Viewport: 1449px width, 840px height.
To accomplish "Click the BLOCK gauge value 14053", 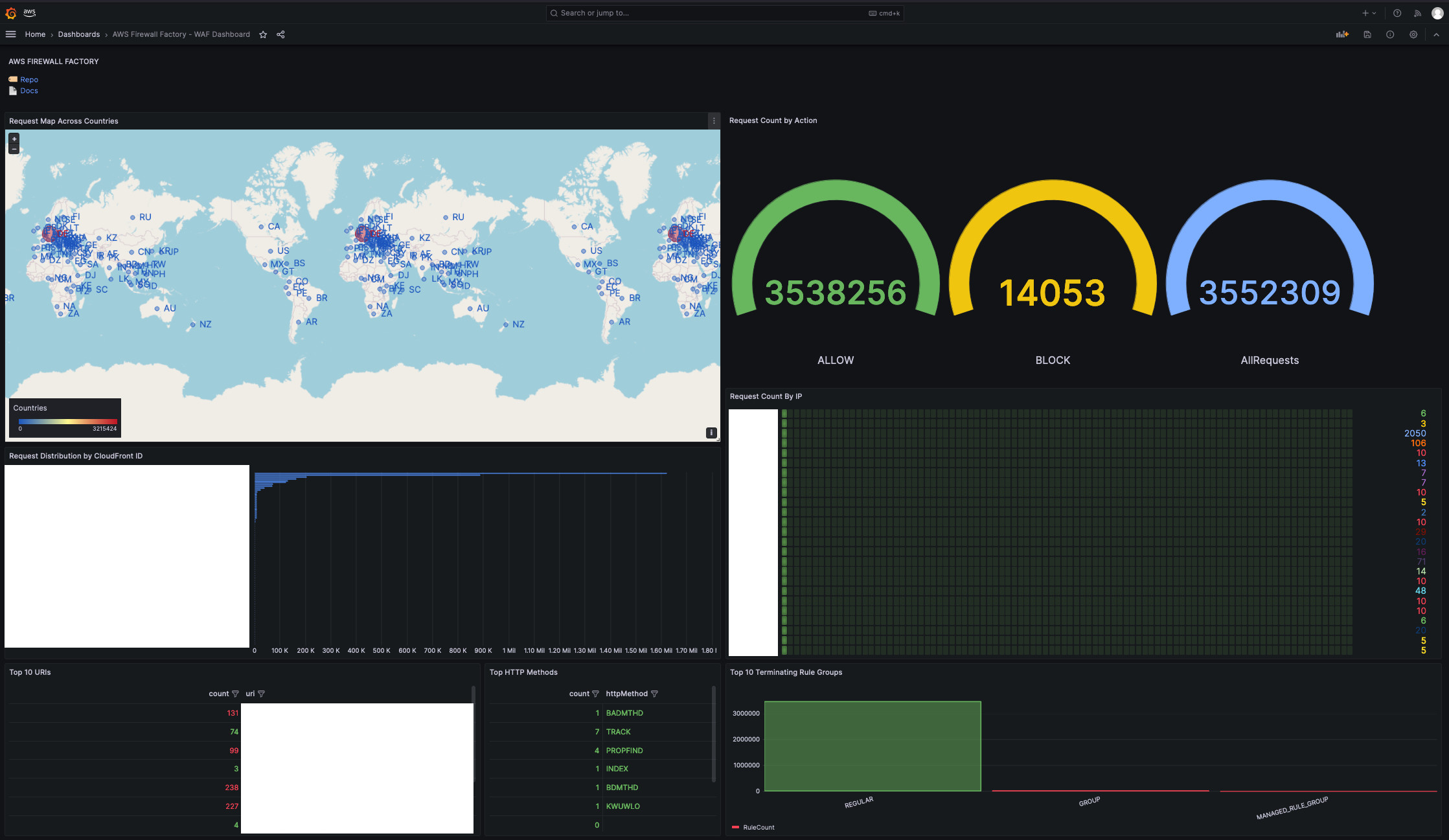I will [1052, 293].
